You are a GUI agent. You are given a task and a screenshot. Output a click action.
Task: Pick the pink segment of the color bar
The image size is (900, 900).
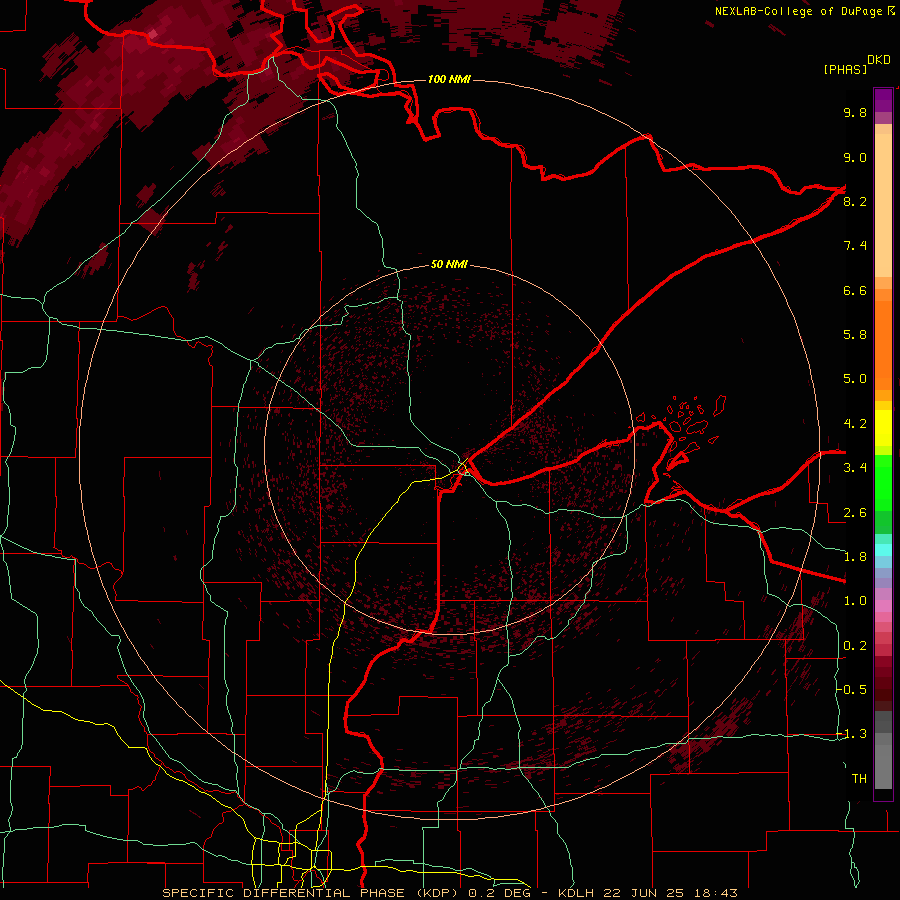tap(883, 606)
